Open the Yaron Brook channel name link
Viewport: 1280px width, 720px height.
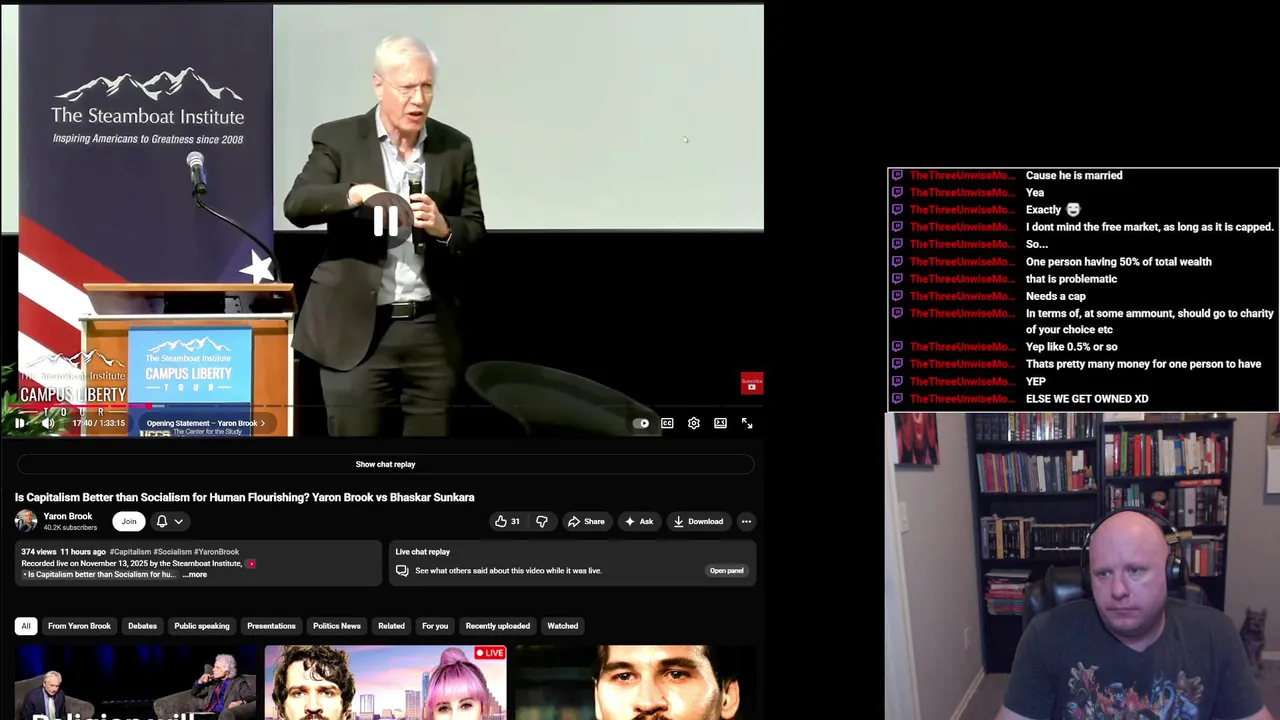68,516
